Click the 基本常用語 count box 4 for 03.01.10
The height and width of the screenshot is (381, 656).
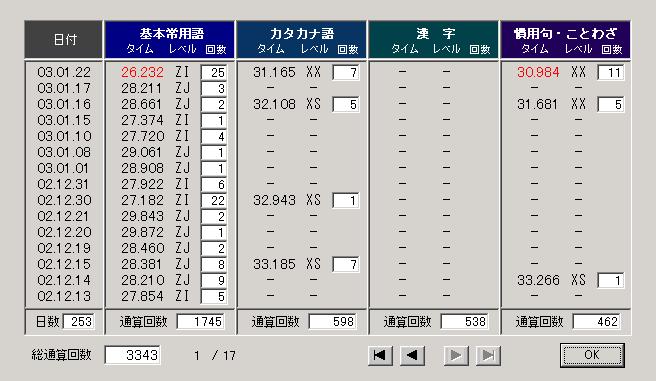tap(214, 136)
